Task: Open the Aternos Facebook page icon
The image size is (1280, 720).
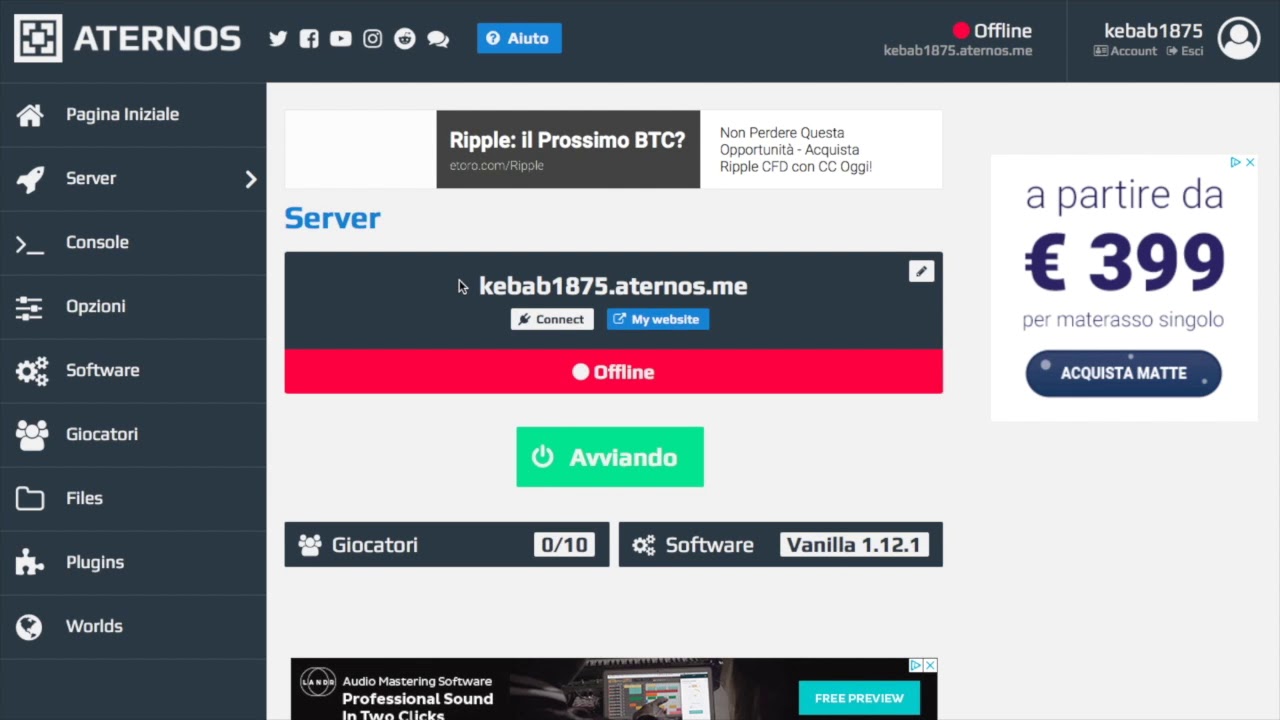Action: point(309,39)
